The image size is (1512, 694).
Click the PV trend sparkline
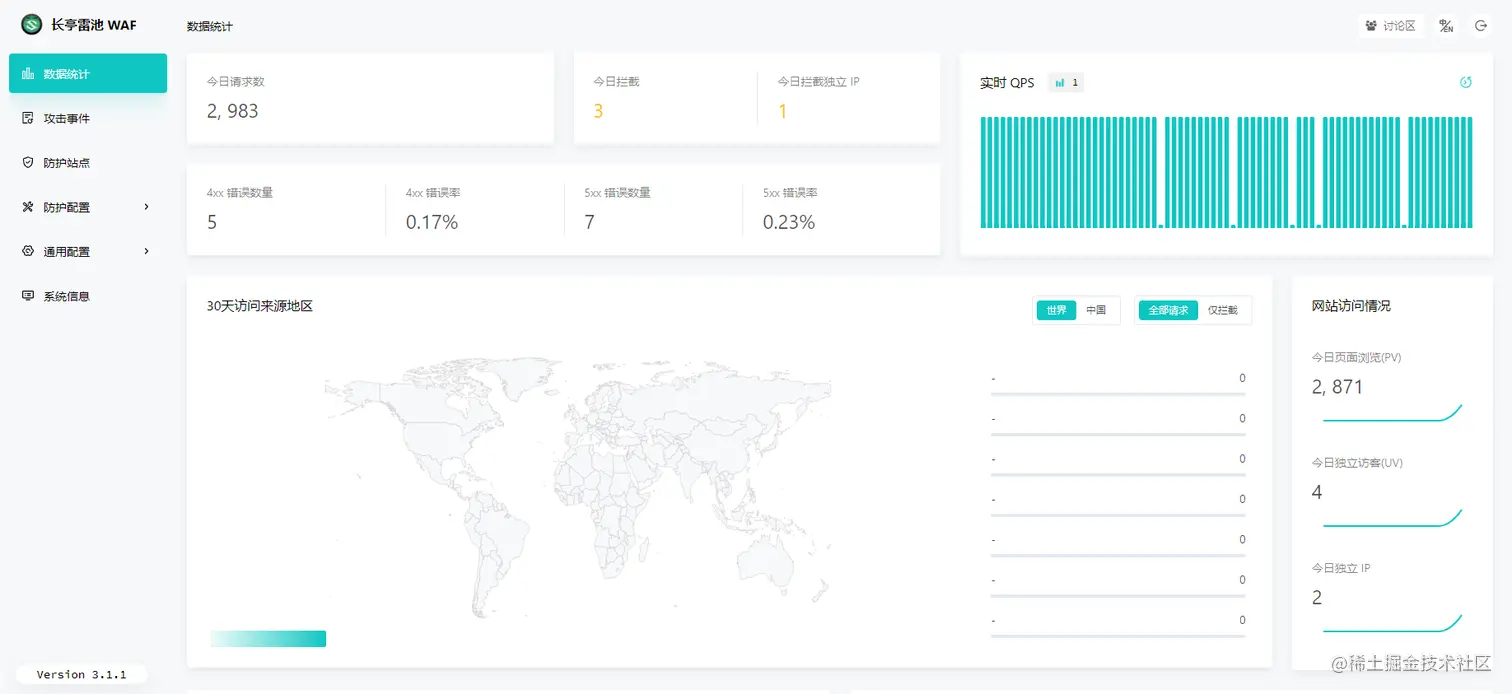pyautogui.click(x=1392, y=413)
